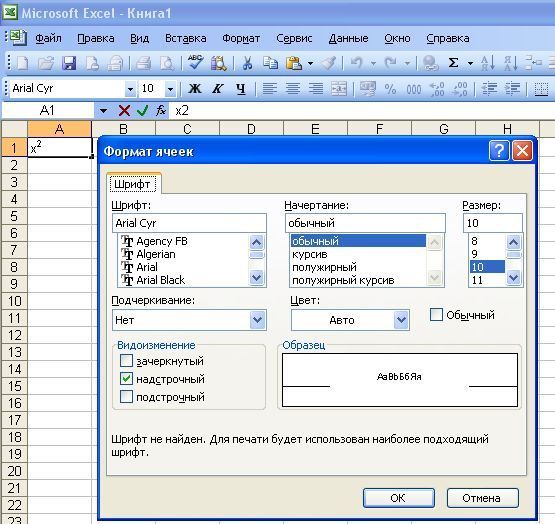Image resolution: width=555 pixels, height=524 pixels.
Task: Toggle italic К formatting
Action: [218, 89]
